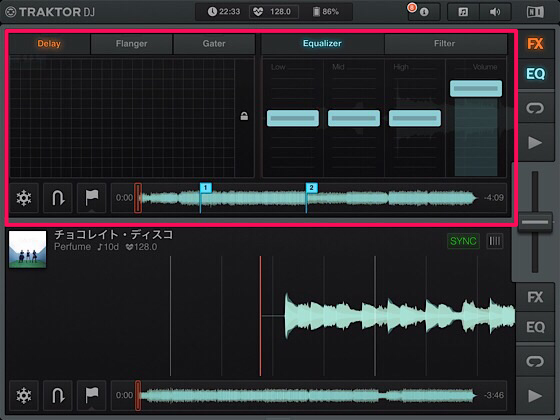The height and width of the screenshot is (420, 560).
Task: Open the notifications info icon in header
Action: (x=424, y=12)
